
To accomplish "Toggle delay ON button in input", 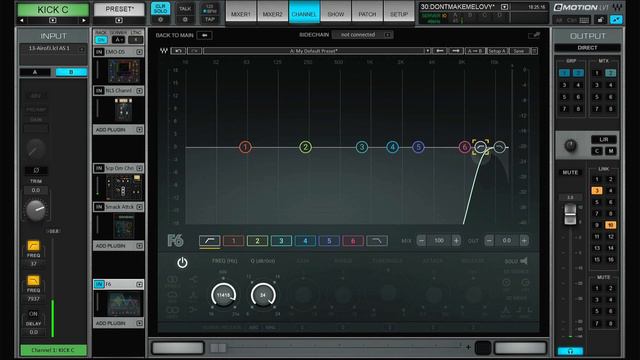I will [x=33, y=313].
